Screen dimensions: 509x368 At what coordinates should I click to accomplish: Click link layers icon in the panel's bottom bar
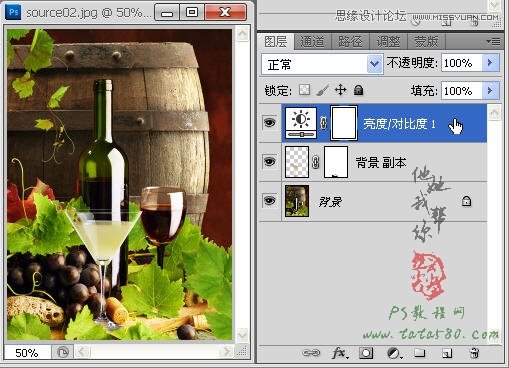click(311, 353)
